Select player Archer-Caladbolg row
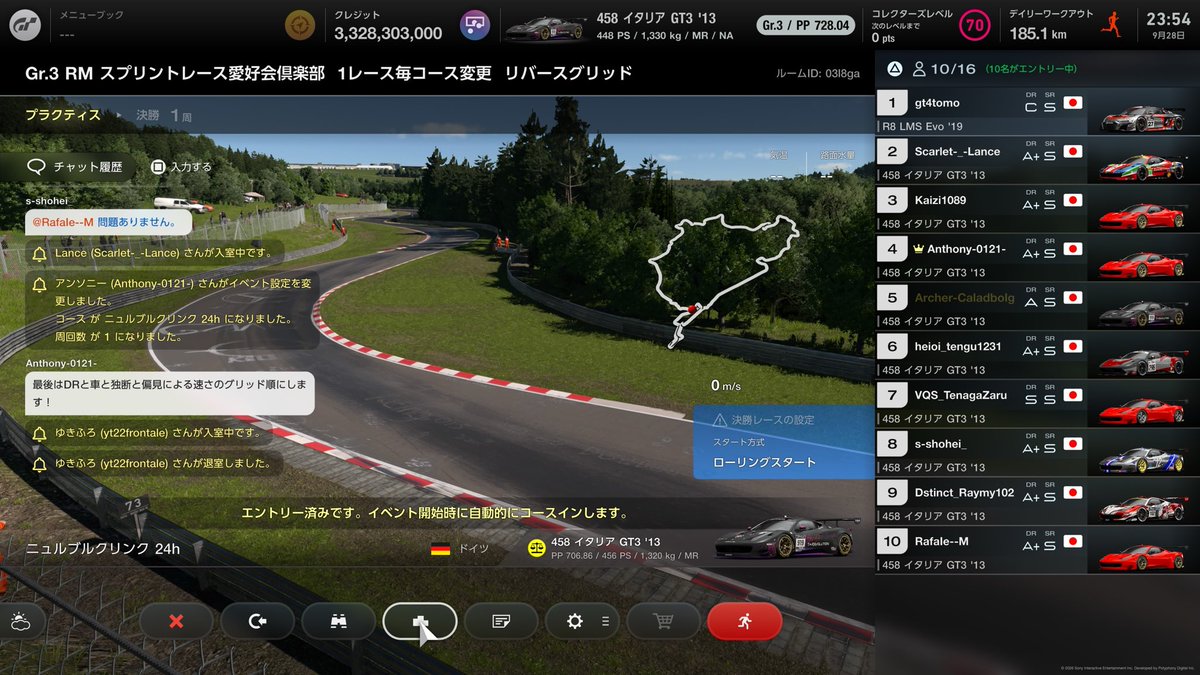Image resolution: width=1200 pixels, height=675 pixels. pos(1037,307)
